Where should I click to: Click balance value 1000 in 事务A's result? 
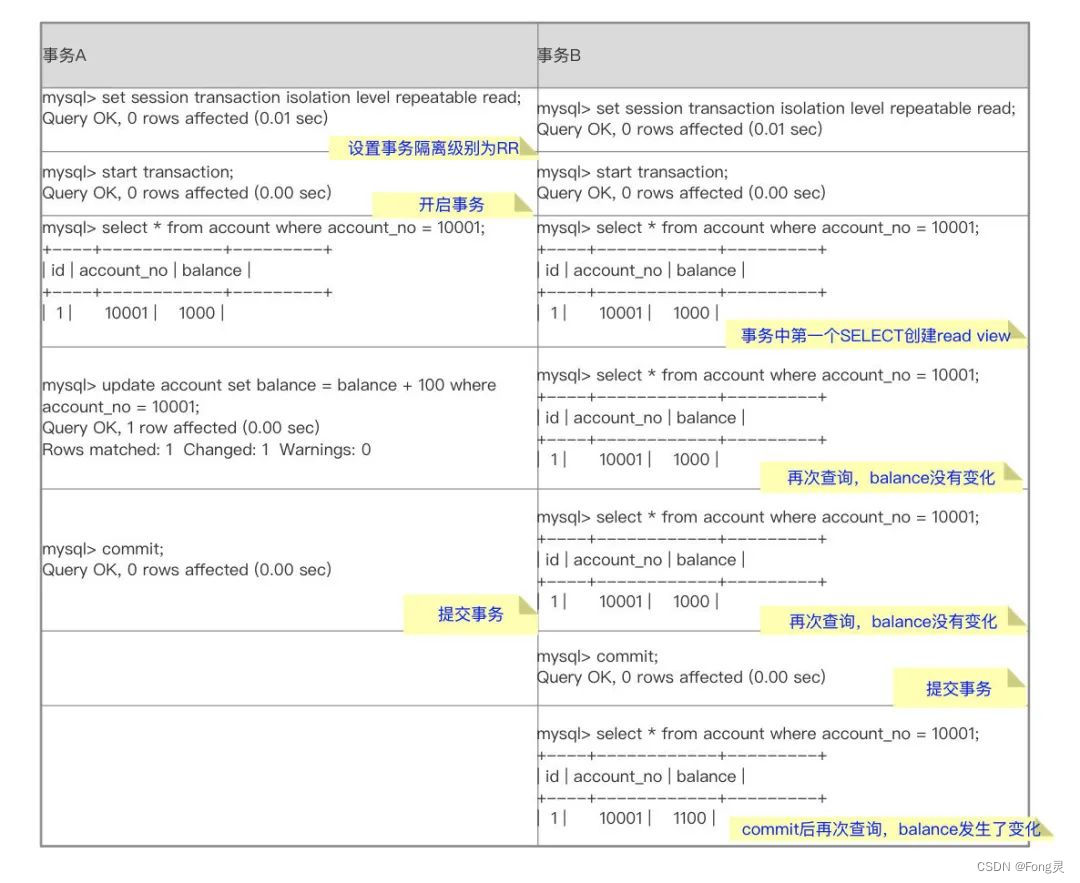(197, 313)
